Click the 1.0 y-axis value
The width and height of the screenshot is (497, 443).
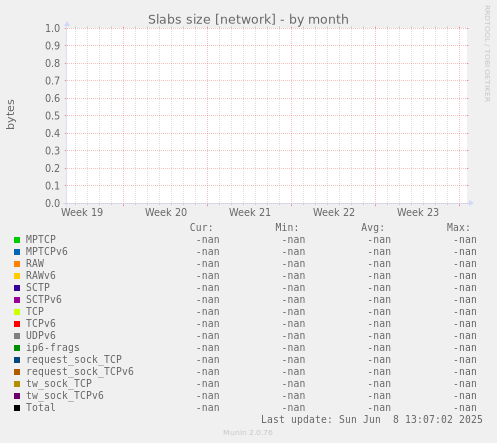coord(53,28)
